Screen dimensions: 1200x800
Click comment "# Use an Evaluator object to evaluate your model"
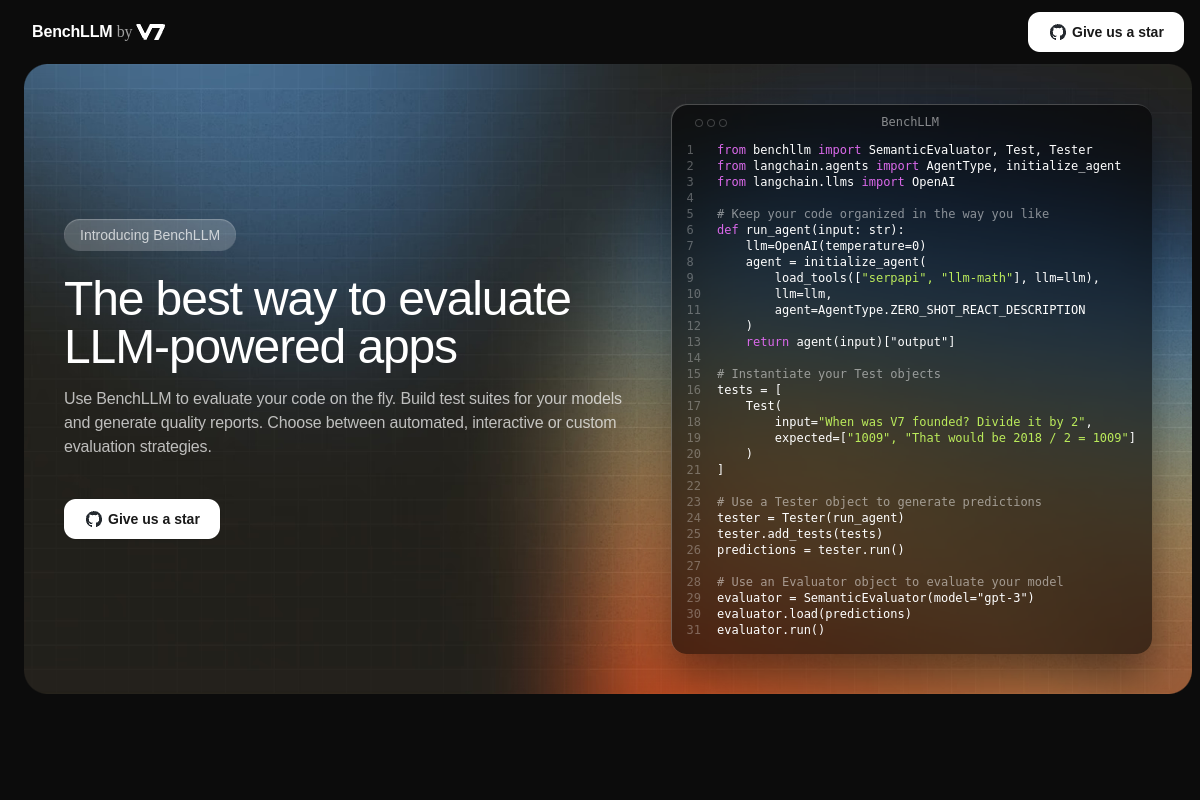coord(890,582)
